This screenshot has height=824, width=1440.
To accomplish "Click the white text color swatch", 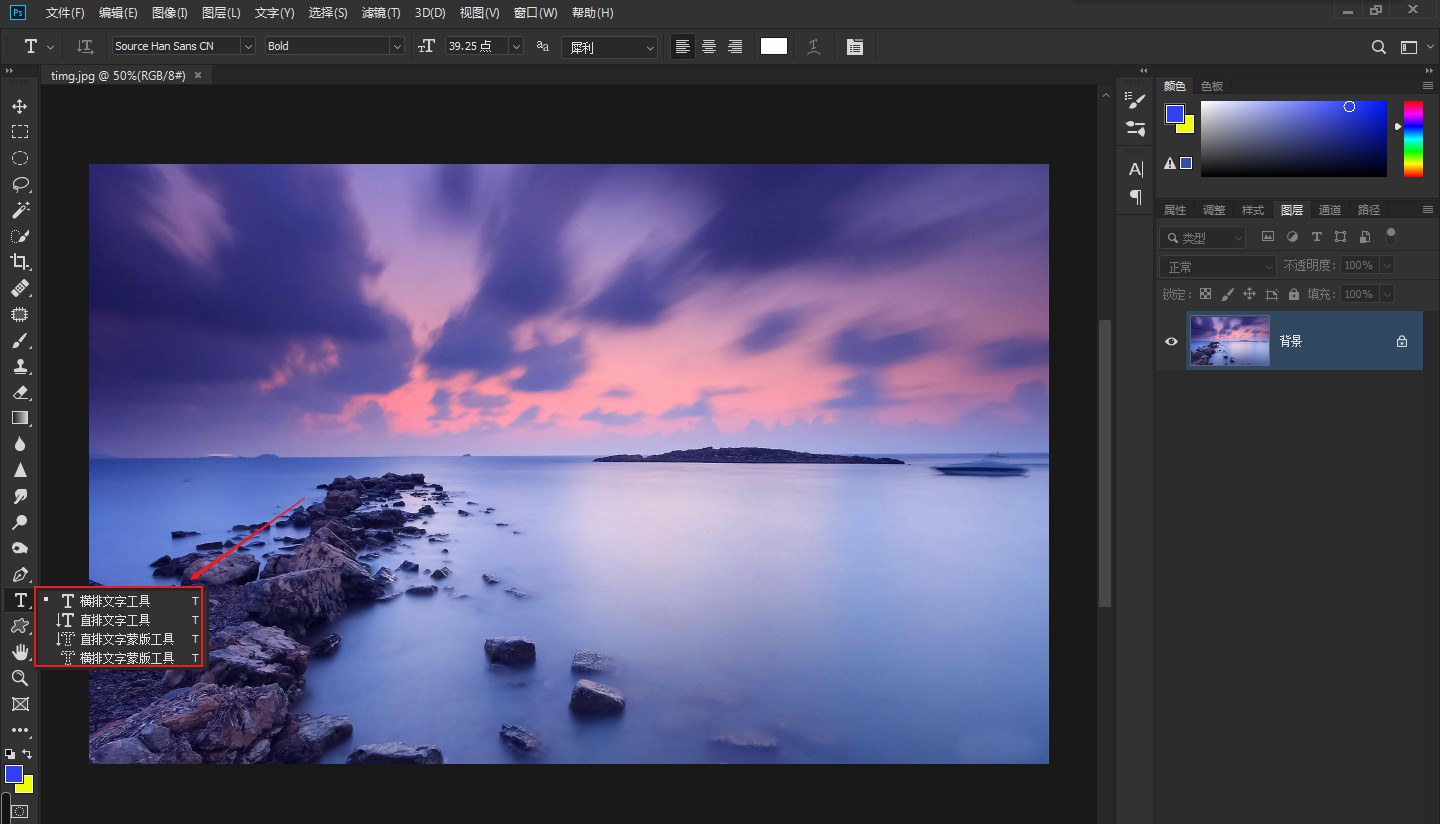I will 773,46.
